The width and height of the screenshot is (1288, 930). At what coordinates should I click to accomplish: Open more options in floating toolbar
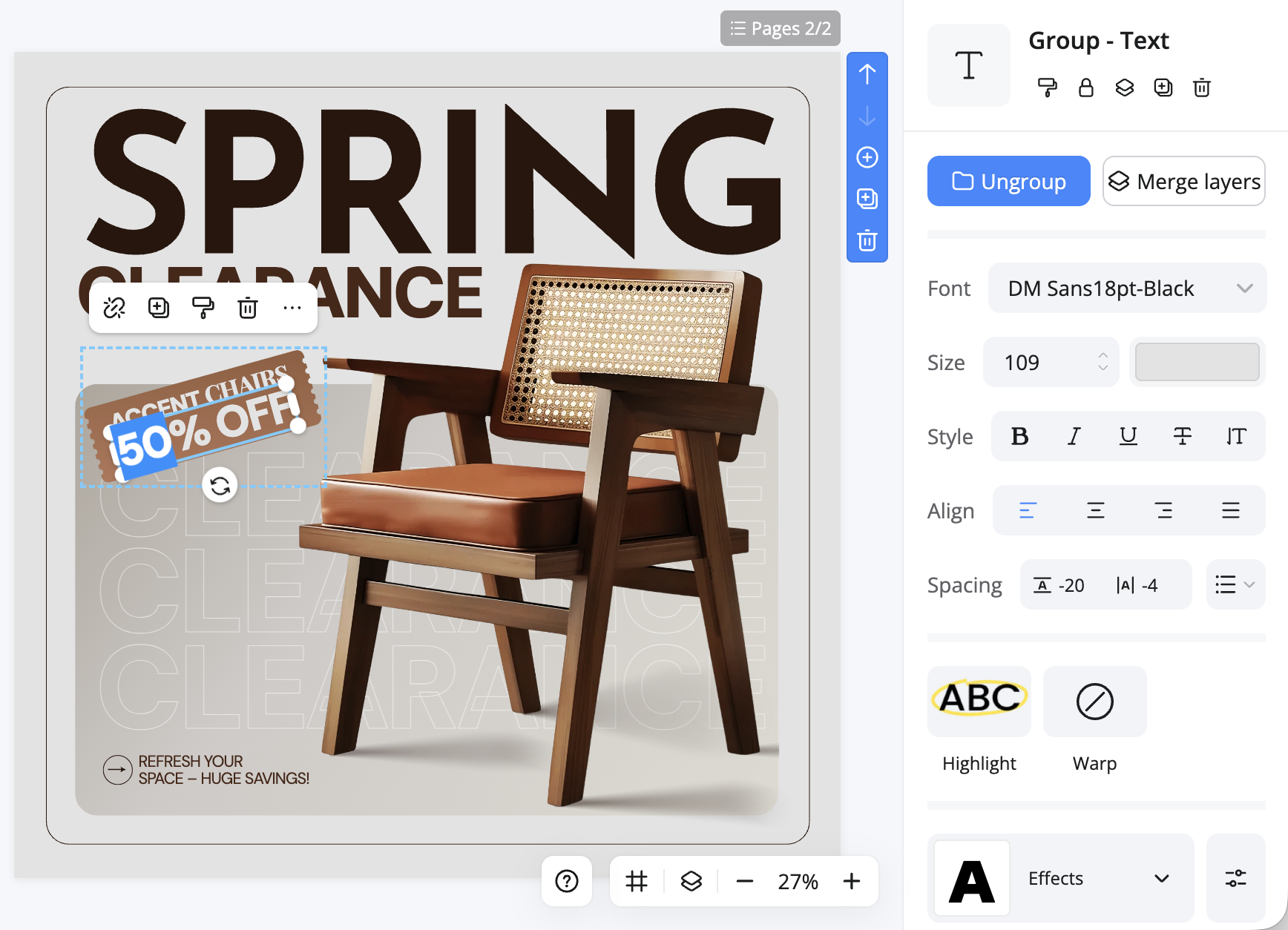tap(292, 308)
